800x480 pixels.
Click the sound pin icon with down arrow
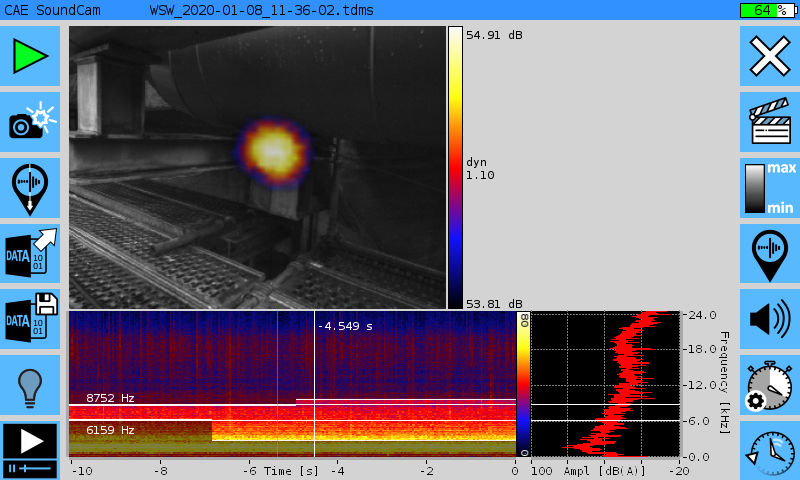[30, 188]
